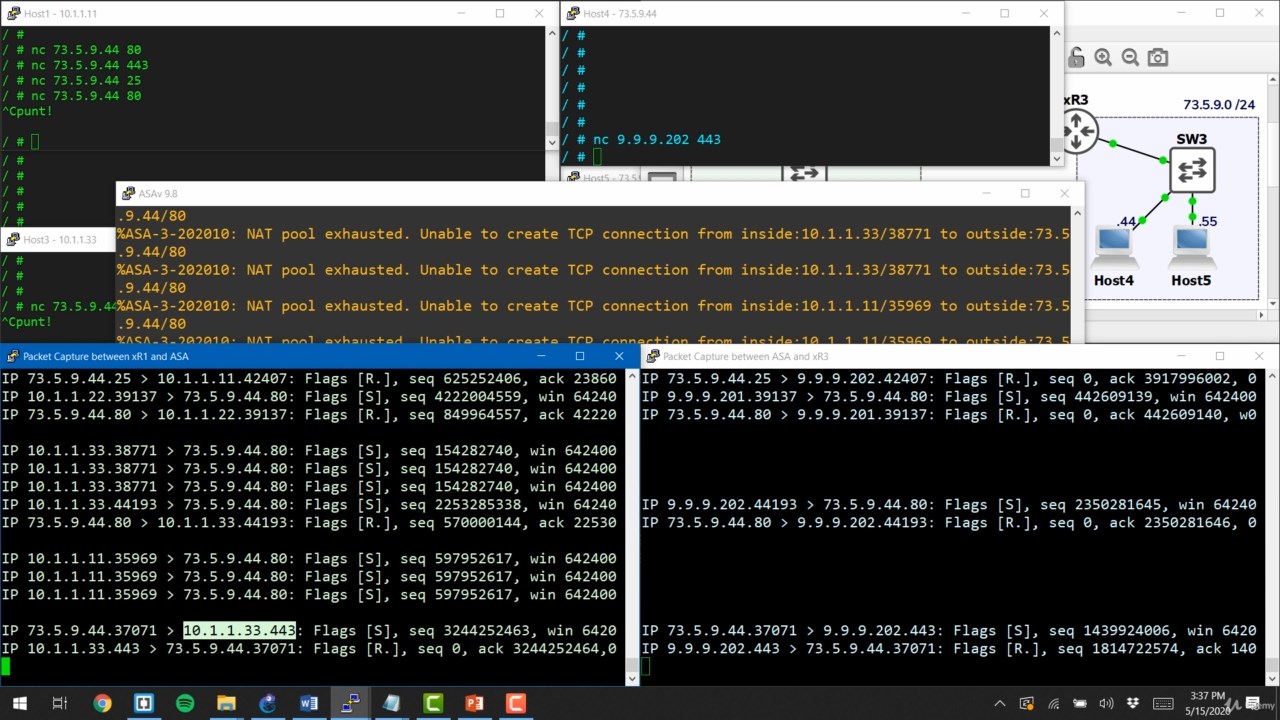Open Microsoft Word from the taskbar

pyautogui.click(x=308, y=703)
